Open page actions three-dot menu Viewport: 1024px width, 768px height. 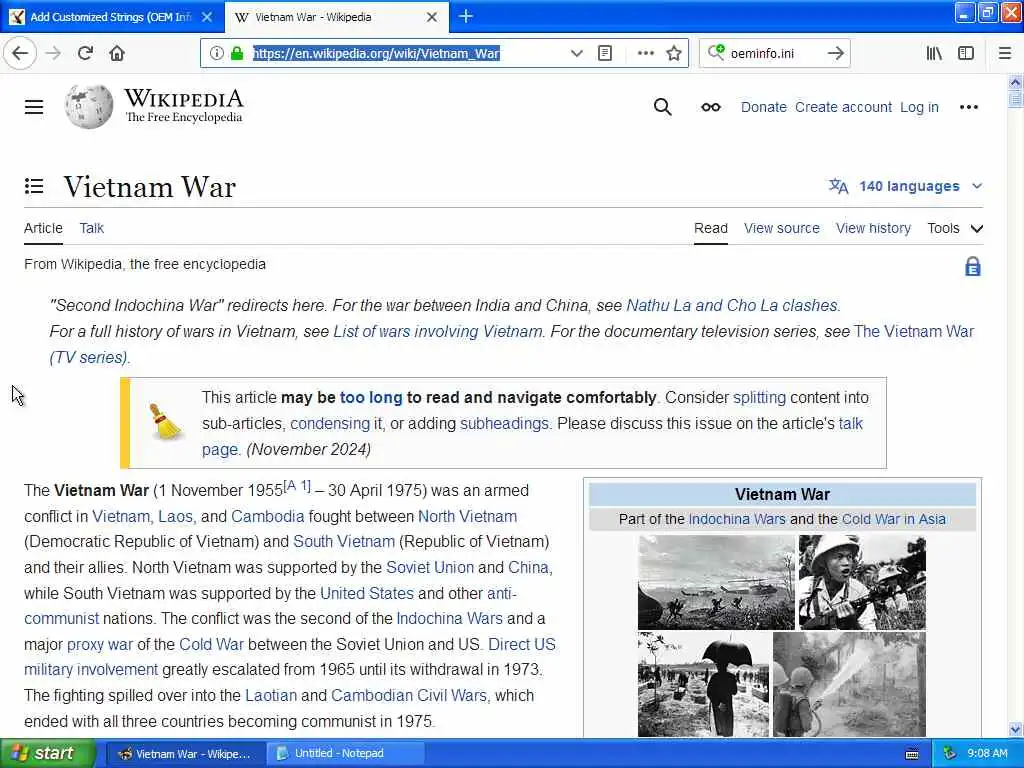[x=645, y=53]
